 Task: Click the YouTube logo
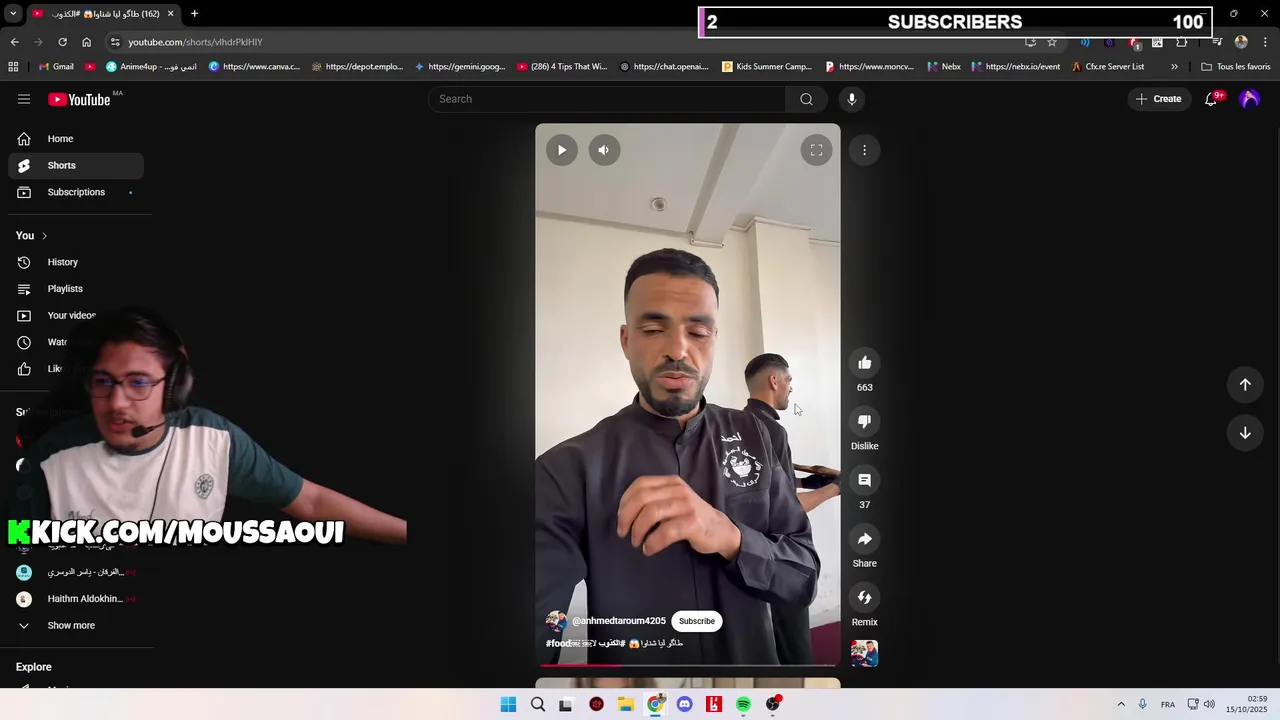coord(79,99)
